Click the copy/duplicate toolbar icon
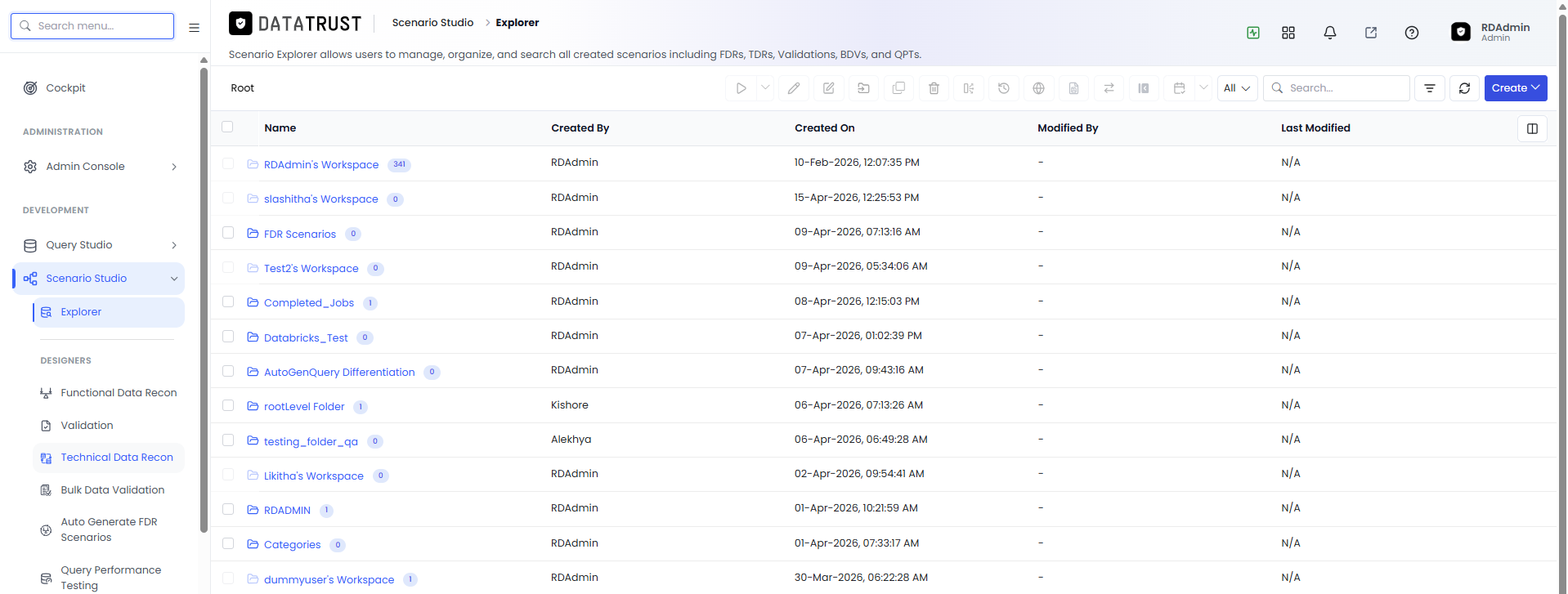Screen dimensions: 1568x594 coord(899,88)
